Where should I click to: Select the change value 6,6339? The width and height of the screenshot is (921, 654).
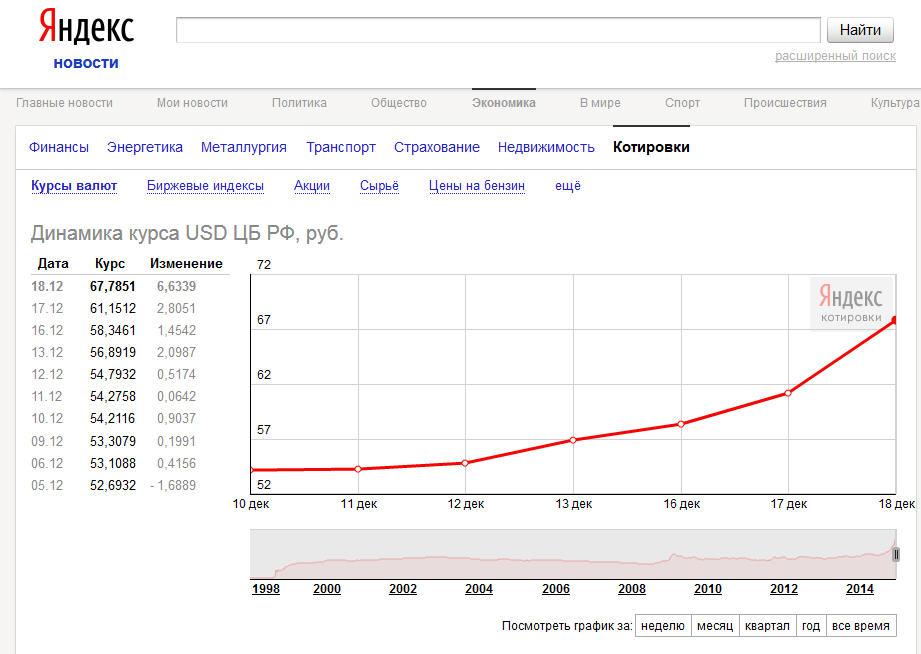(x=176, y=286)
